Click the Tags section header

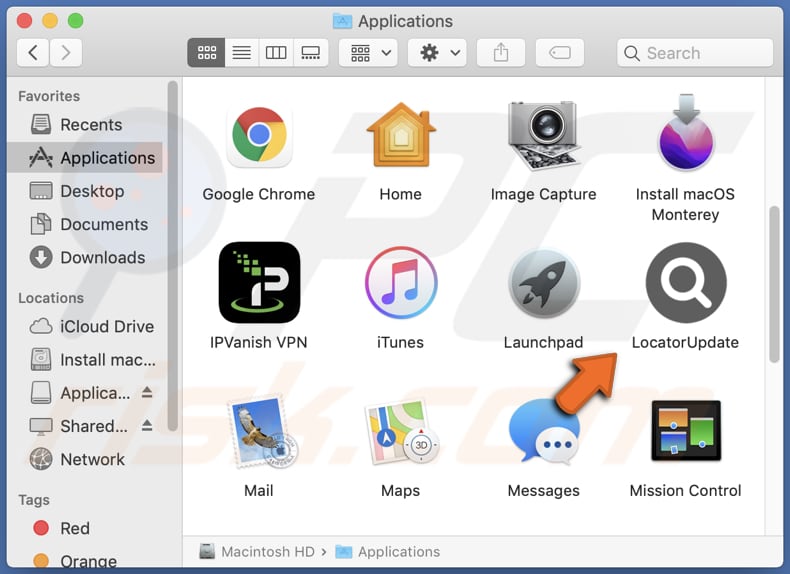tap(34, 500)
